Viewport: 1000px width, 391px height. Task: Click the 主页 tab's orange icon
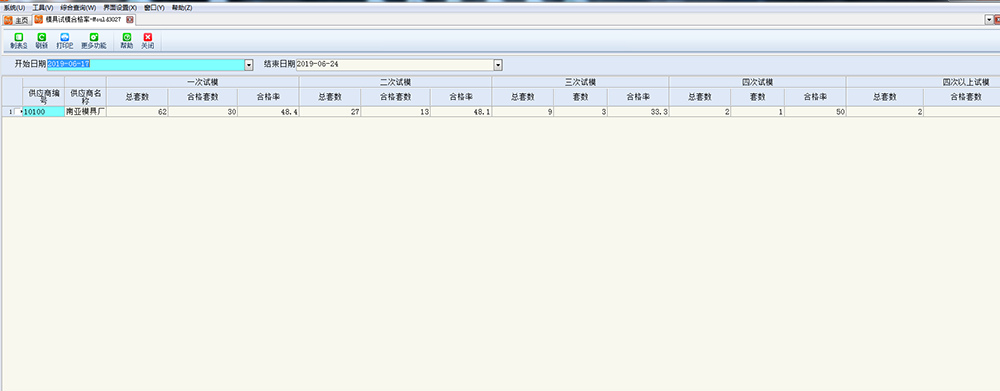point(8,20)
